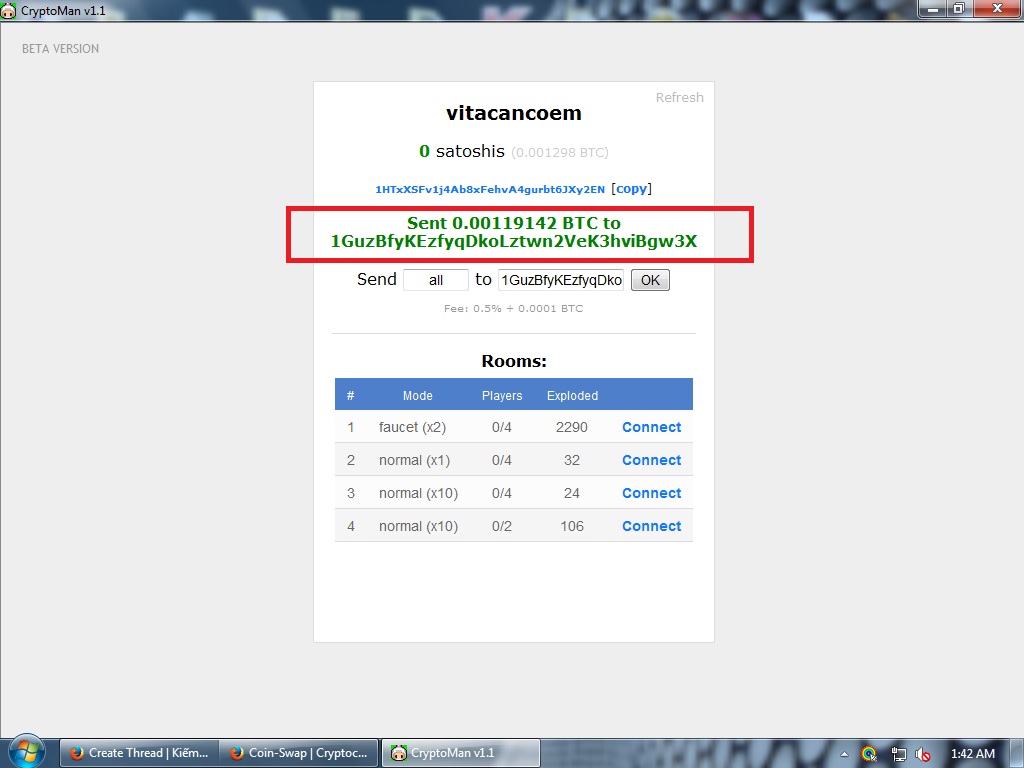This screenshot has width=1024, height=768.
Task: Minimize the CryptoMan window
Action: pos(933,9)
